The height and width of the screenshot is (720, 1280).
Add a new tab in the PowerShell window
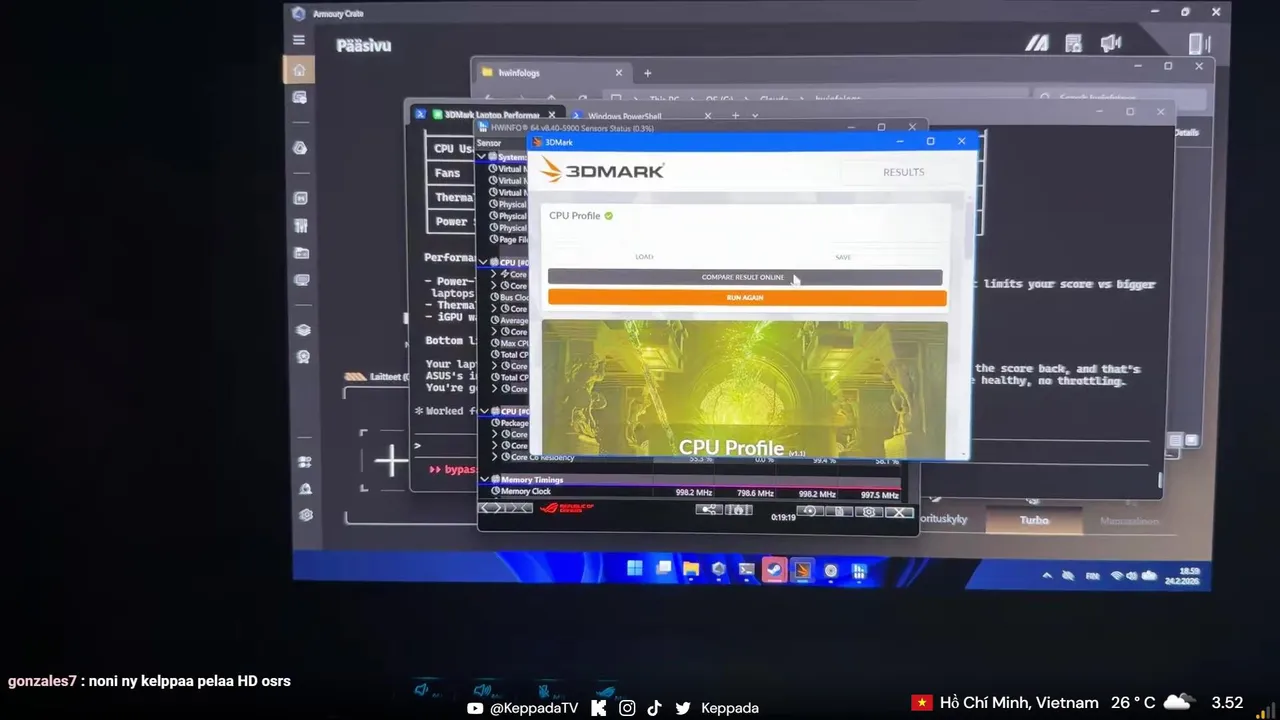click(x=735, y=116)
